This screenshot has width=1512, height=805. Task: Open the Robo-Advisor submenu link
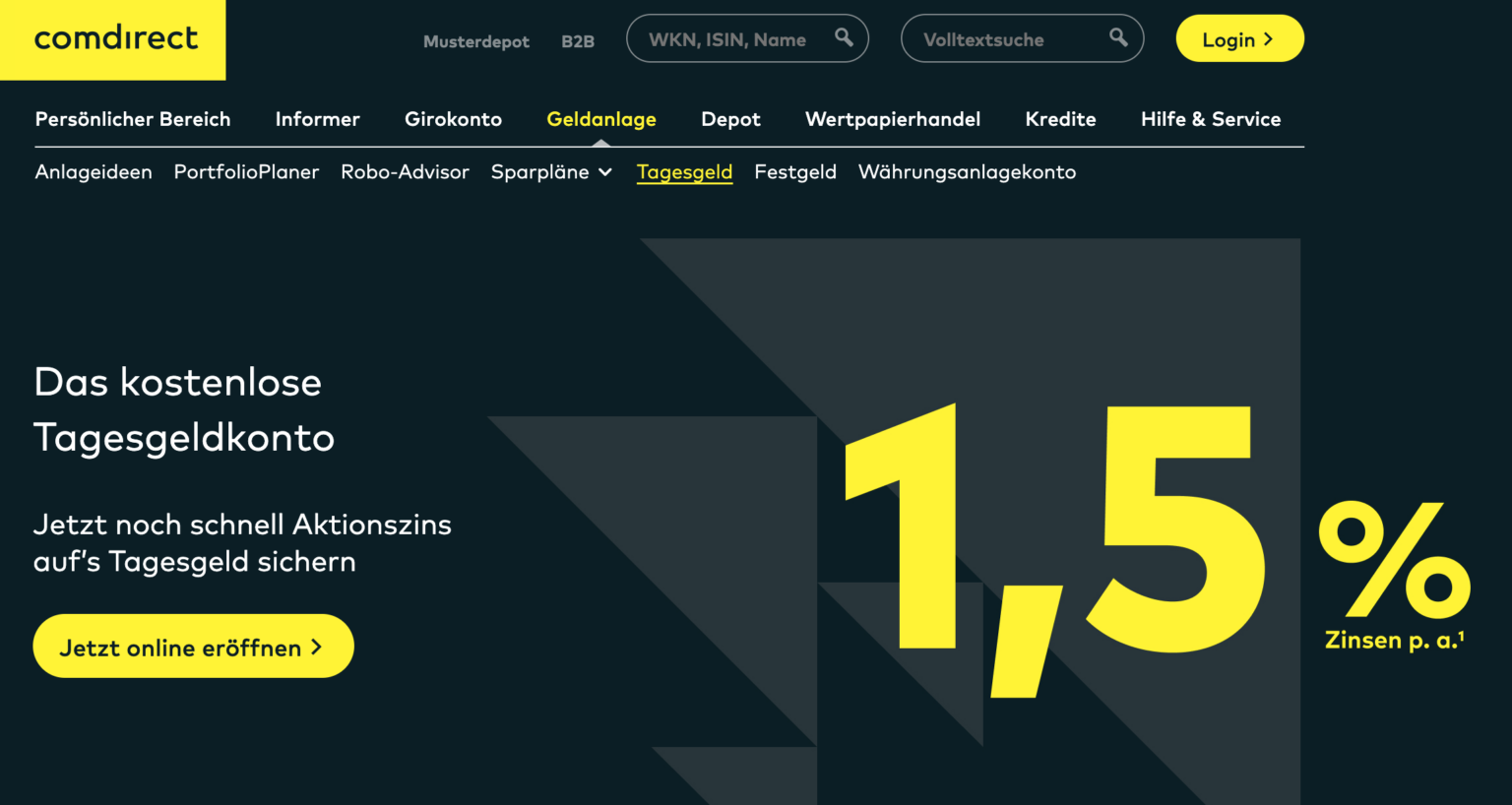click(405, 172)
